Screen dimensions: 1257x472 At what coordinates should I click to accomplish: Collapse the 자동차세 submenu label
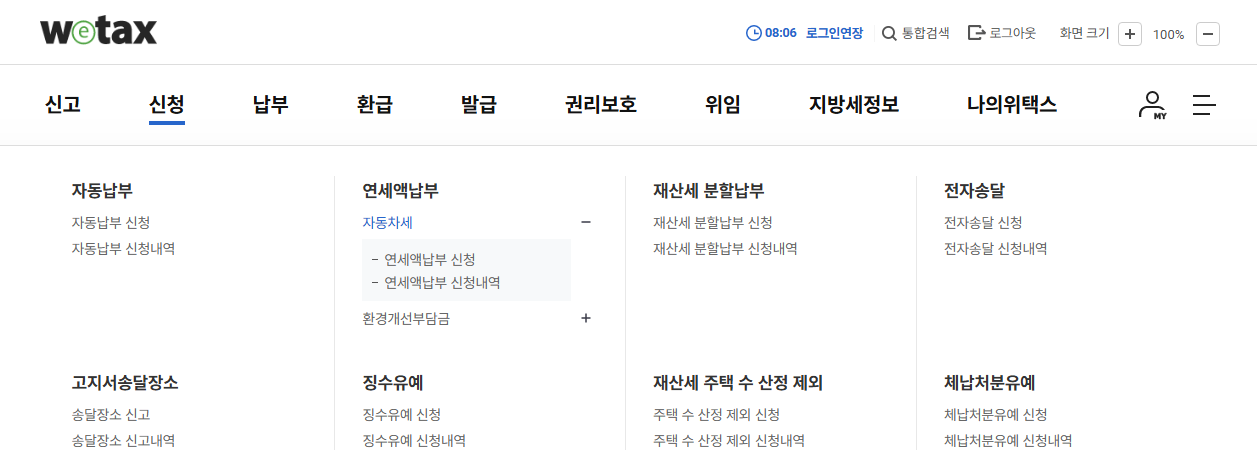pyautogui.click(x=388, y=223)
